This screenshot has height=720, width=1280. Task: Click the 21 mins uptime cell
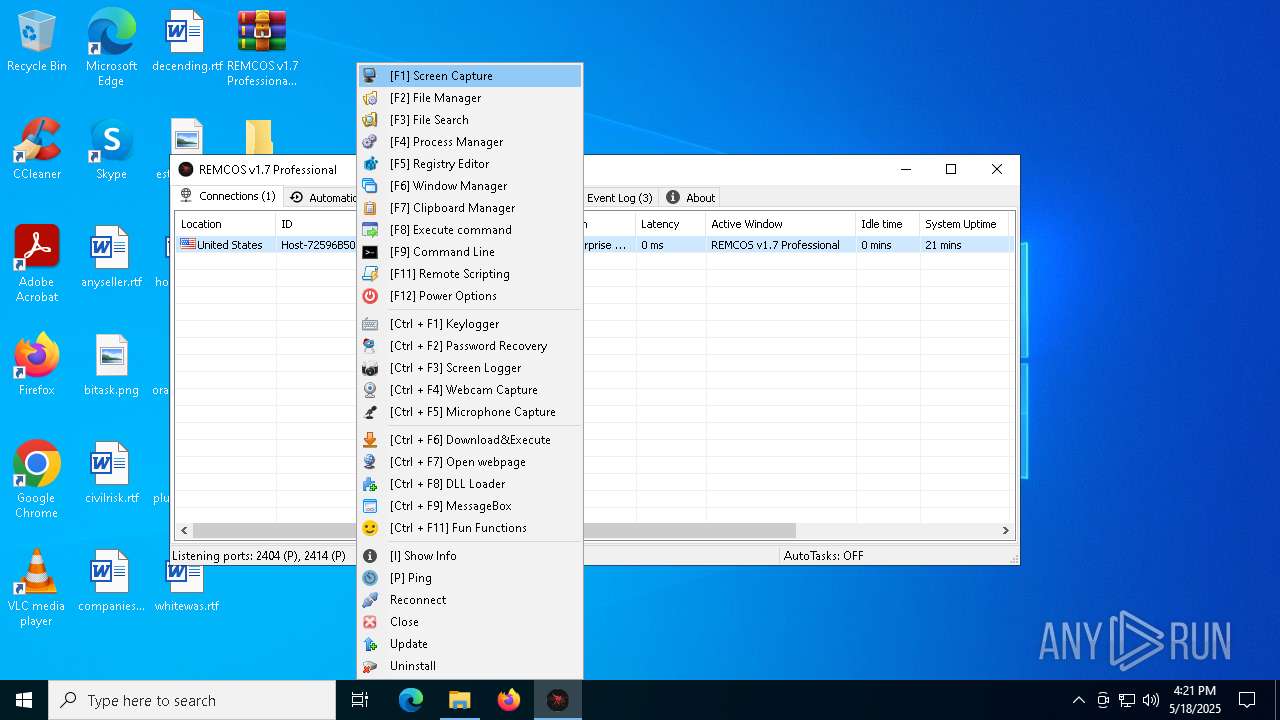pos(943,245)
